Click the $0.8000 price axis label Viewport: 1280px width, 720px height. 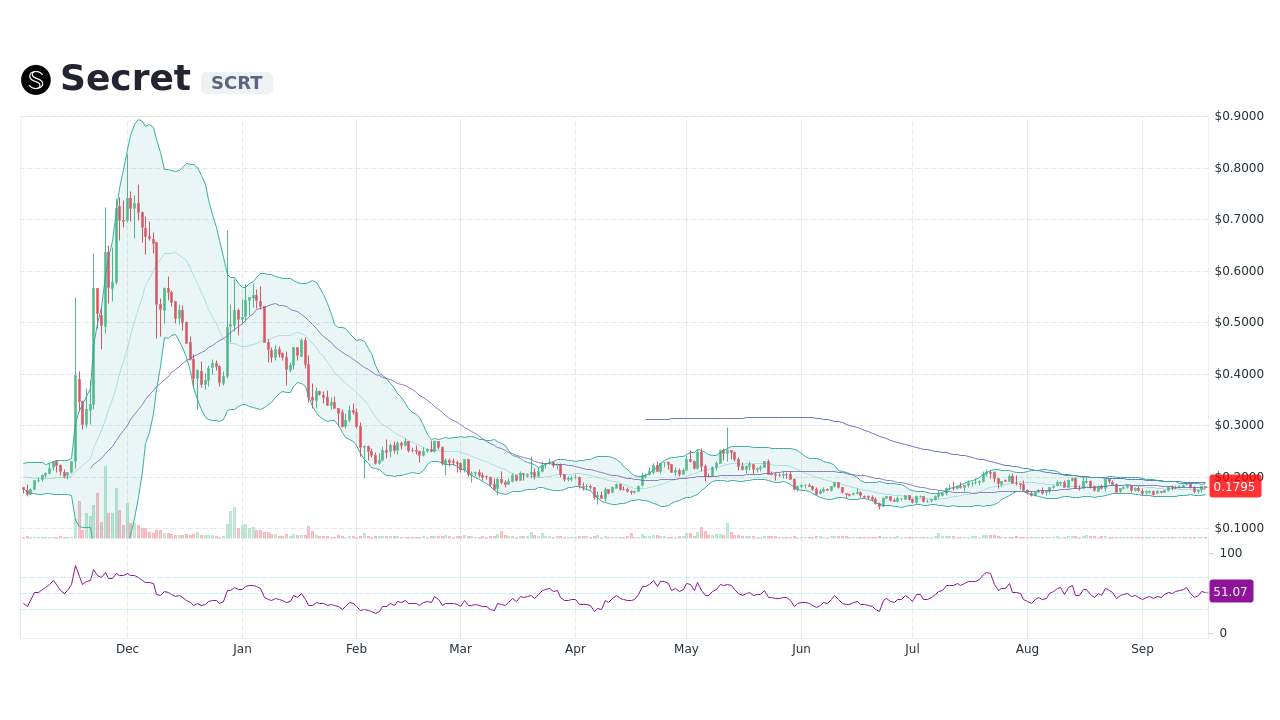(1239, 168)
